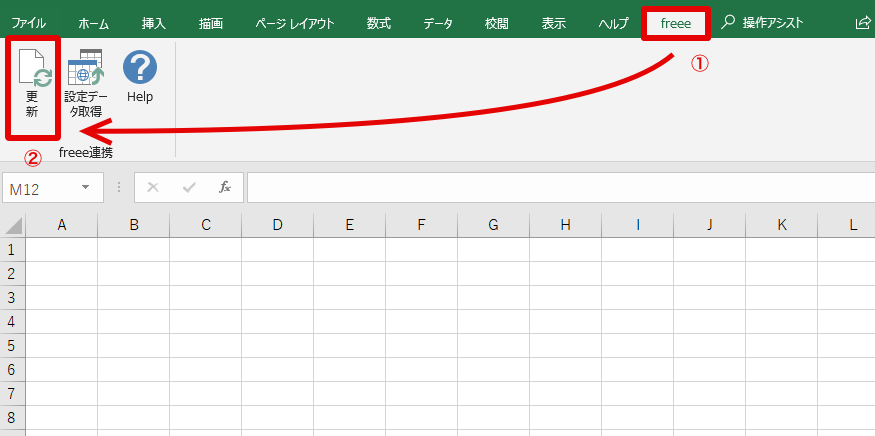The image size is (875, 436).
Task: Click cell A1
Action: (x=61, y=250)
